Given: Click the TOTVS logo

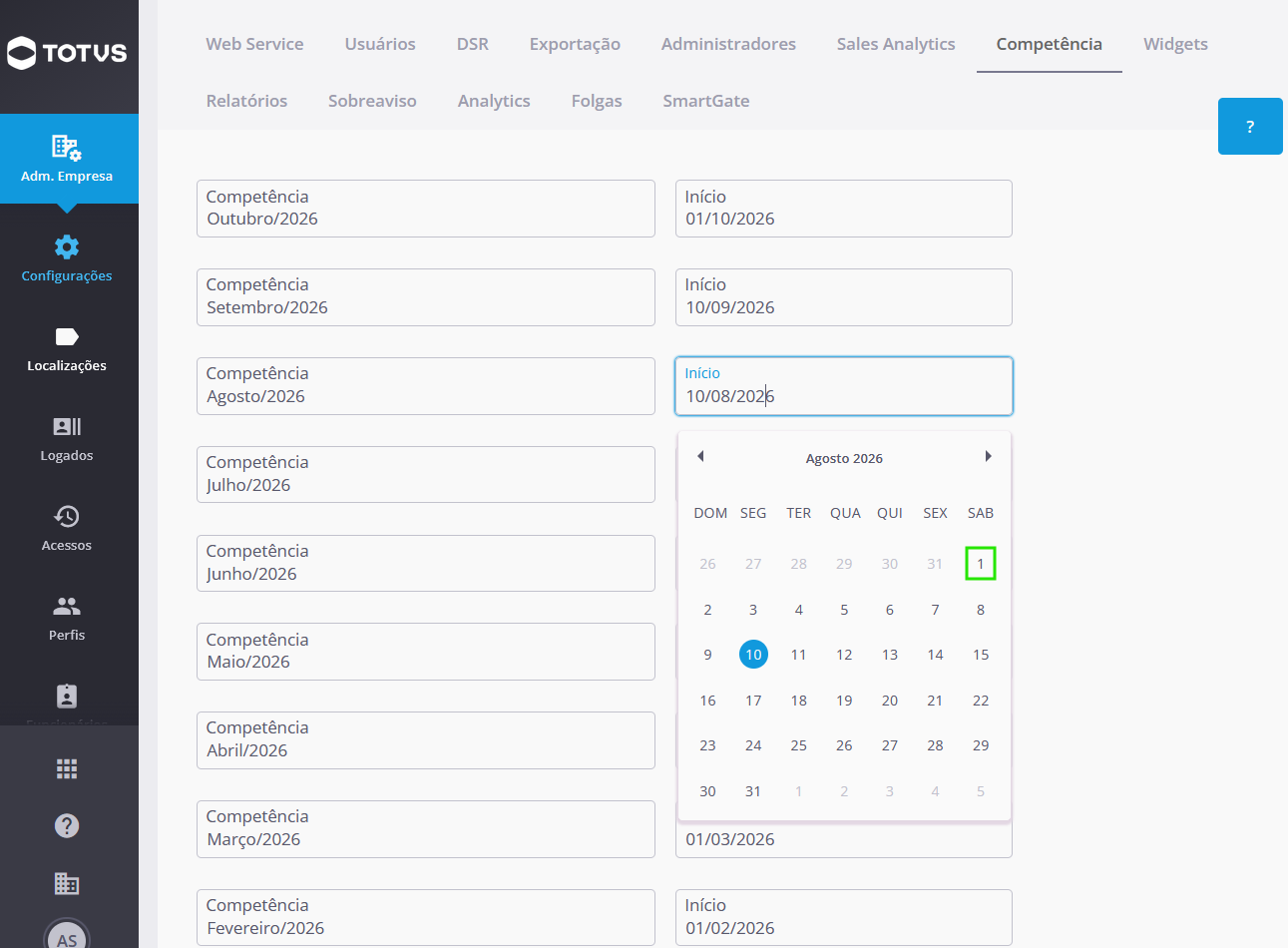Looking at the screenshot, I should click(68, 53).
